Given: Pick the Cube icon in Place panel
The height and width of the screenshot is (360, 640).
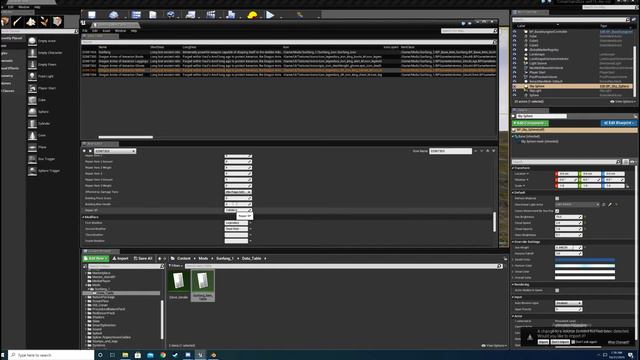Looking at the screenshot, I should (32, 100).
